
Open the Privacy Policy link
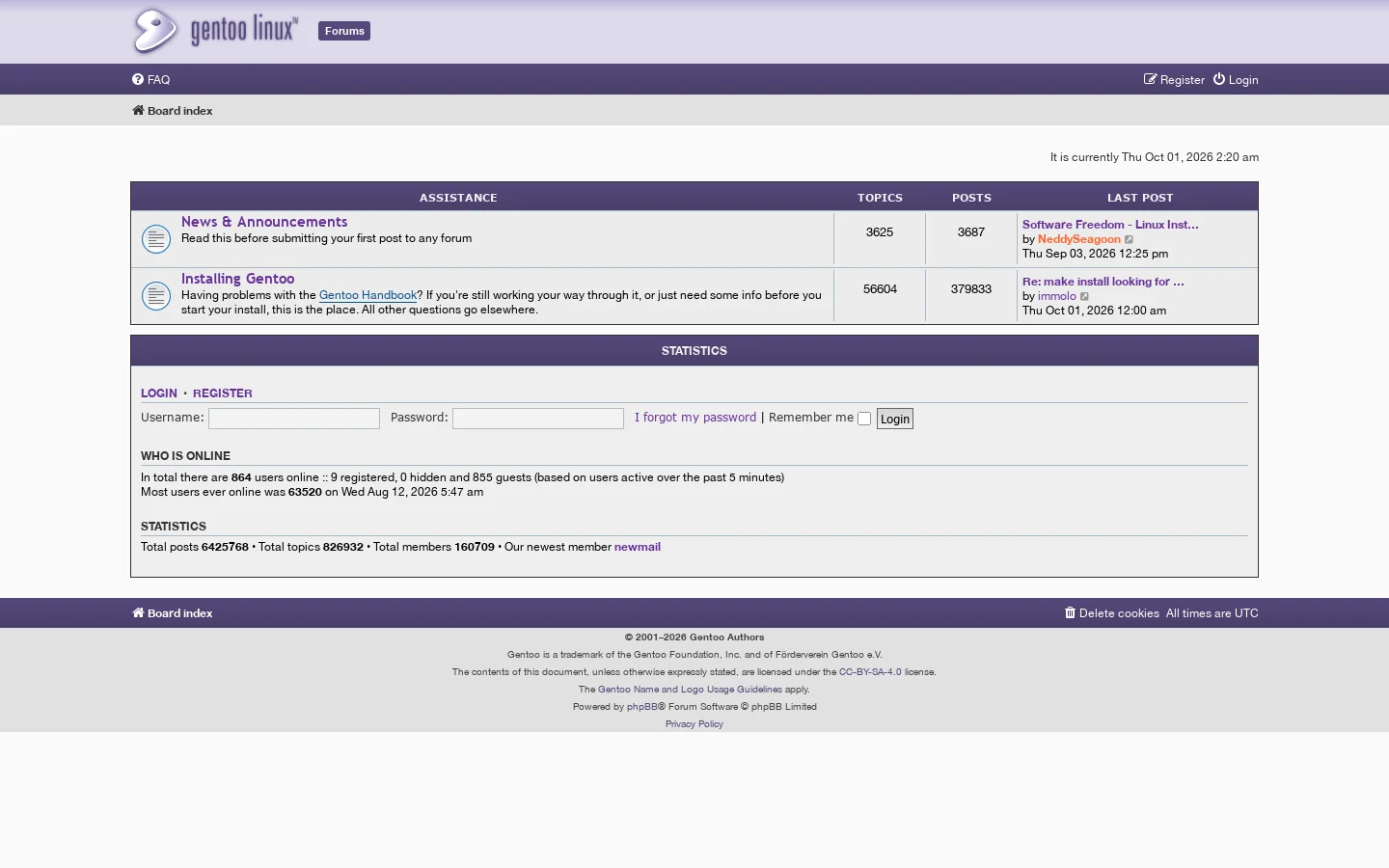click(x=694, y=724)
